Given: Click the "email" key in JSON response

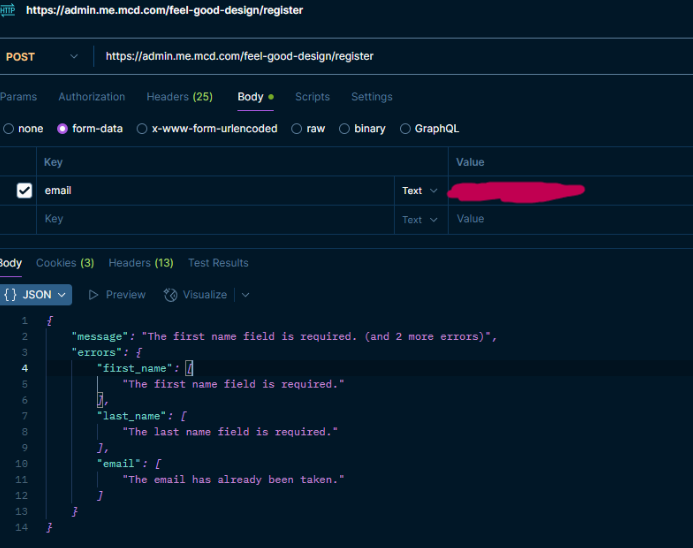Looking at the screenshot, I should pos(118,464).
